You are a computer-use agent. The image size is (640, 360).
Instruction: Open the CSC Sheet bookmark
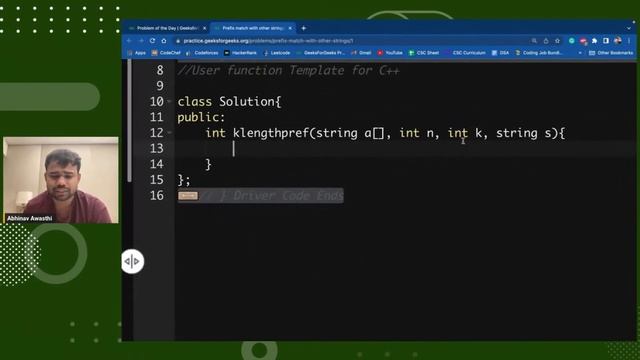424,53
